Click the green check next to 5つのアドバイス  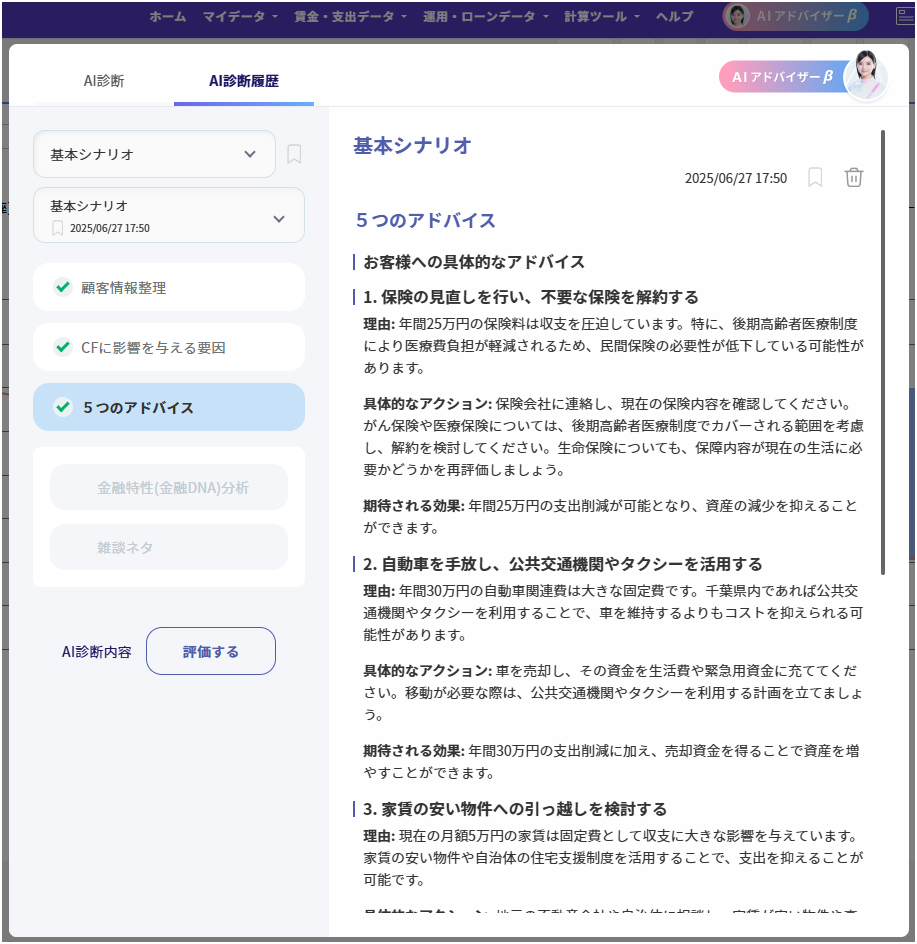[63, 407]
